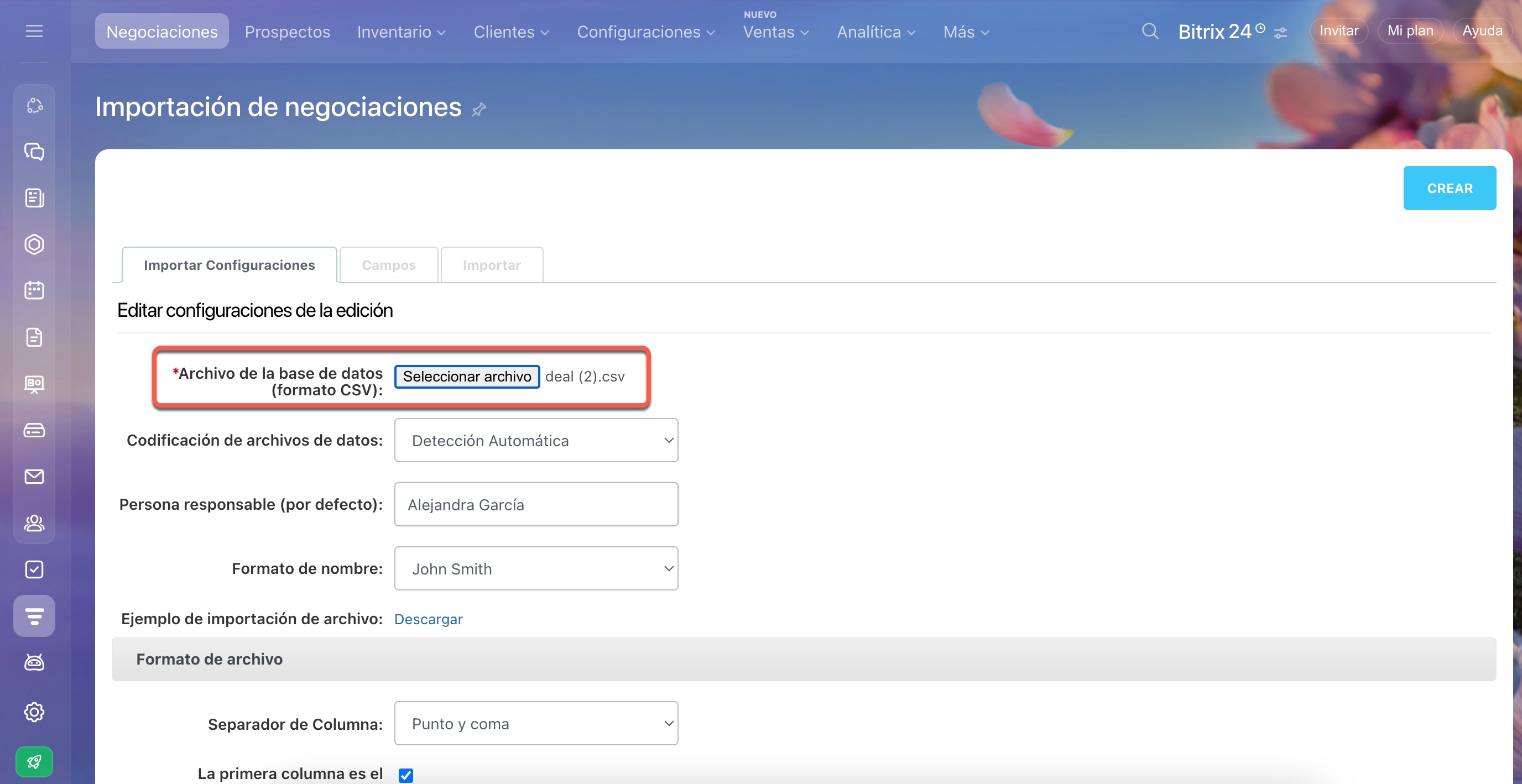
Task: Expand the Ventas menu
Action: coord(776,32)
